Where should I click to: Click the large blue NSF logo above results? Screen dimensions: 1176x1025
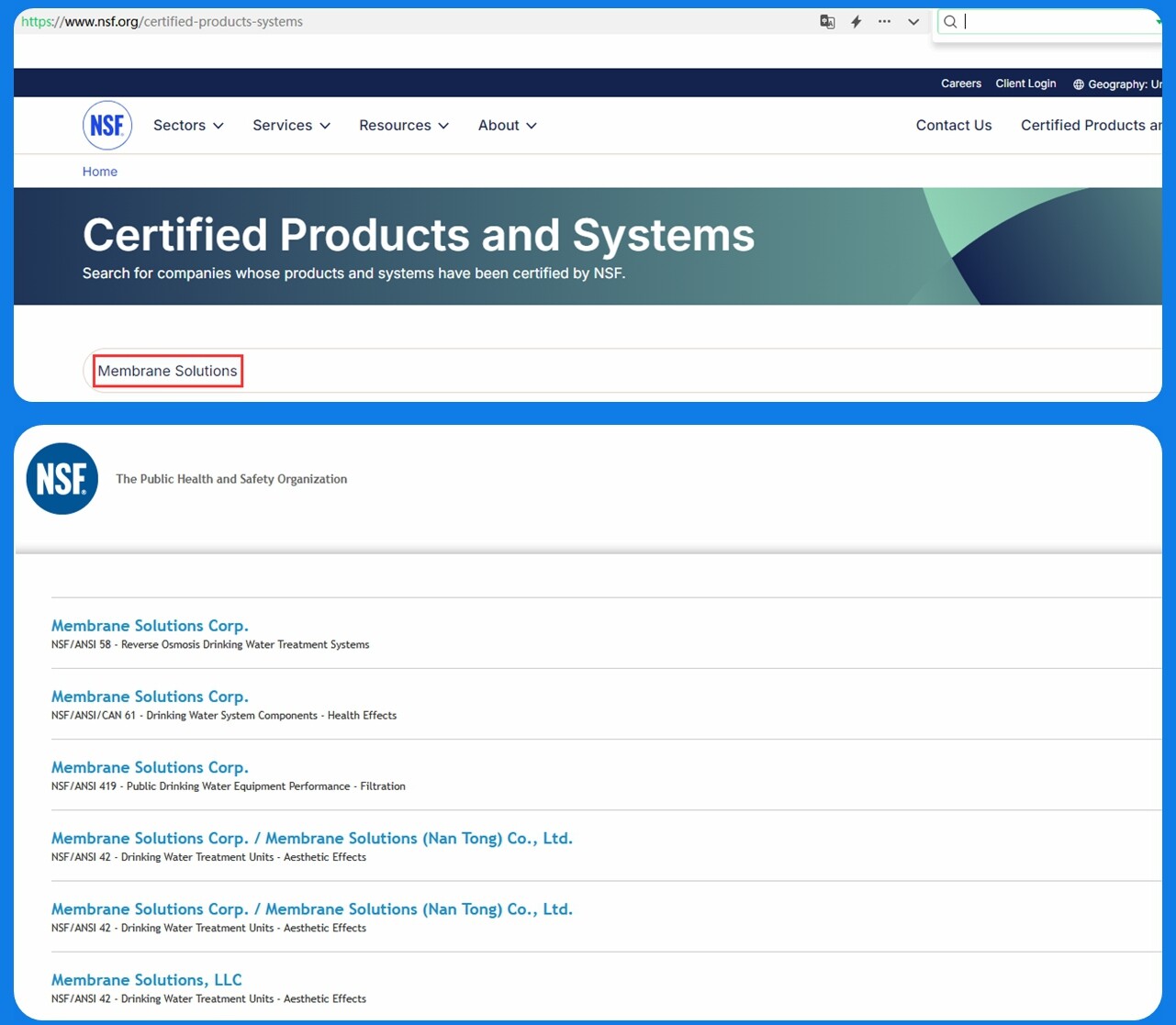click(62, 479)
